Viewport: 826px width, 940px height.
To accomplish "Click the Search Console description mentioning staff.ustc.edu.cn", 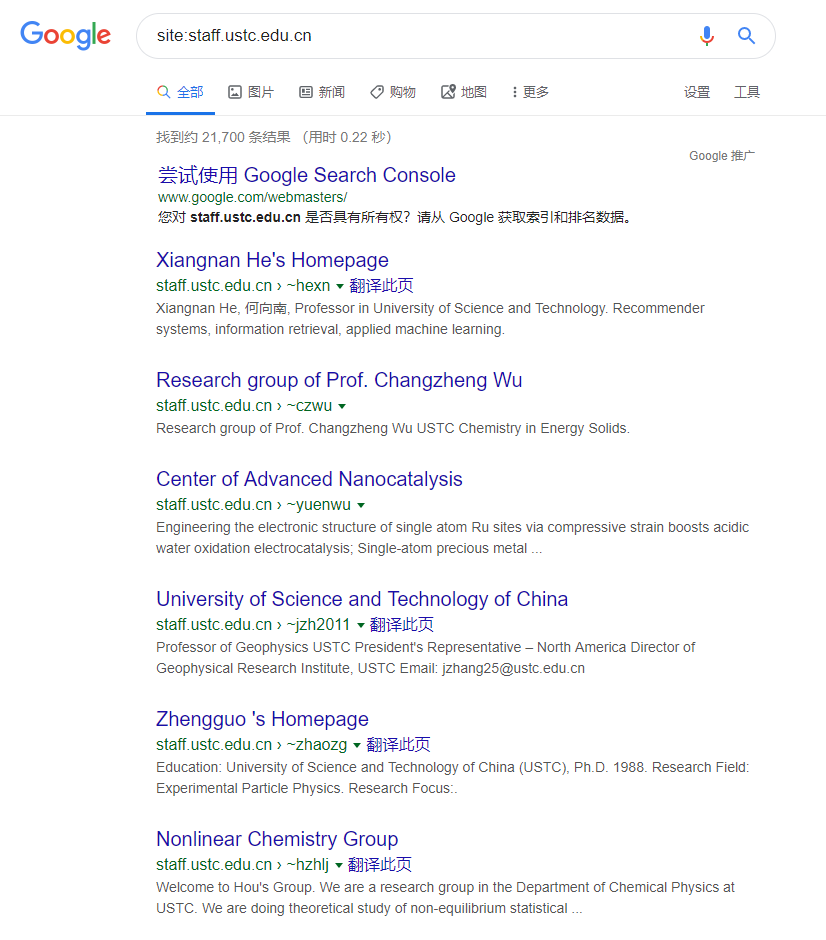I will click(395, 218).
